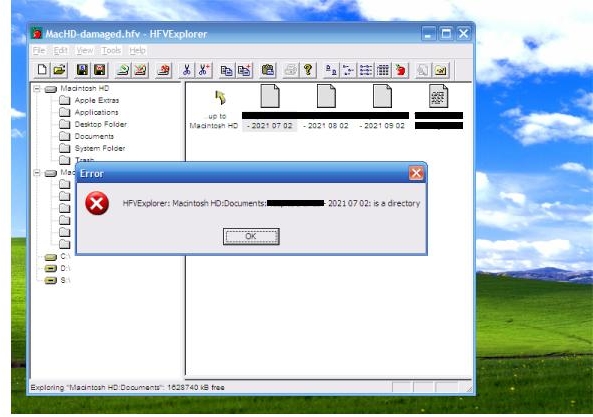
Task: Click the Copy icon with plus sign
Action: pyautogui.click(x=244, y=70)
